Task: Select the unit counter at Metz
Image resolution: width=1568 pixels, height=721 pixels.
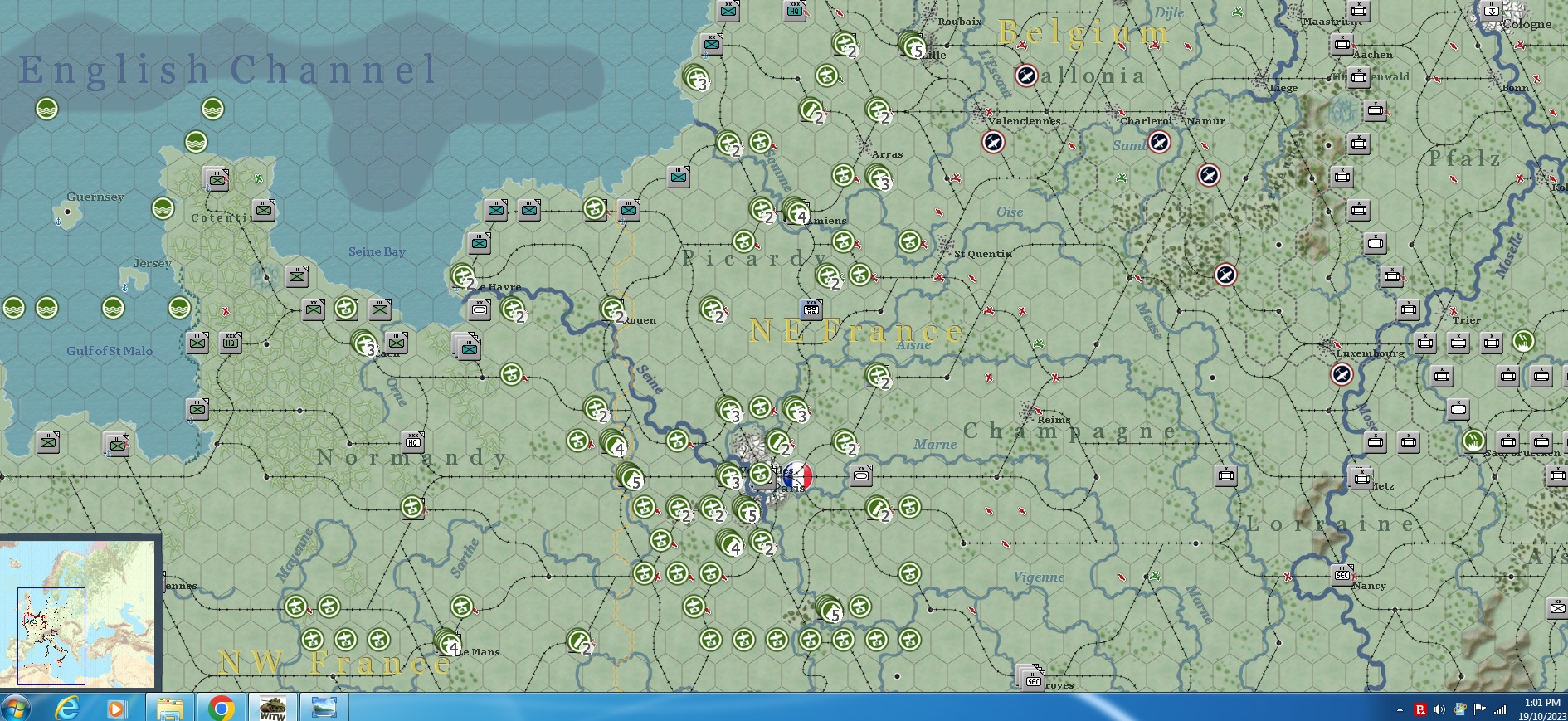Action: coord(1361,478)
